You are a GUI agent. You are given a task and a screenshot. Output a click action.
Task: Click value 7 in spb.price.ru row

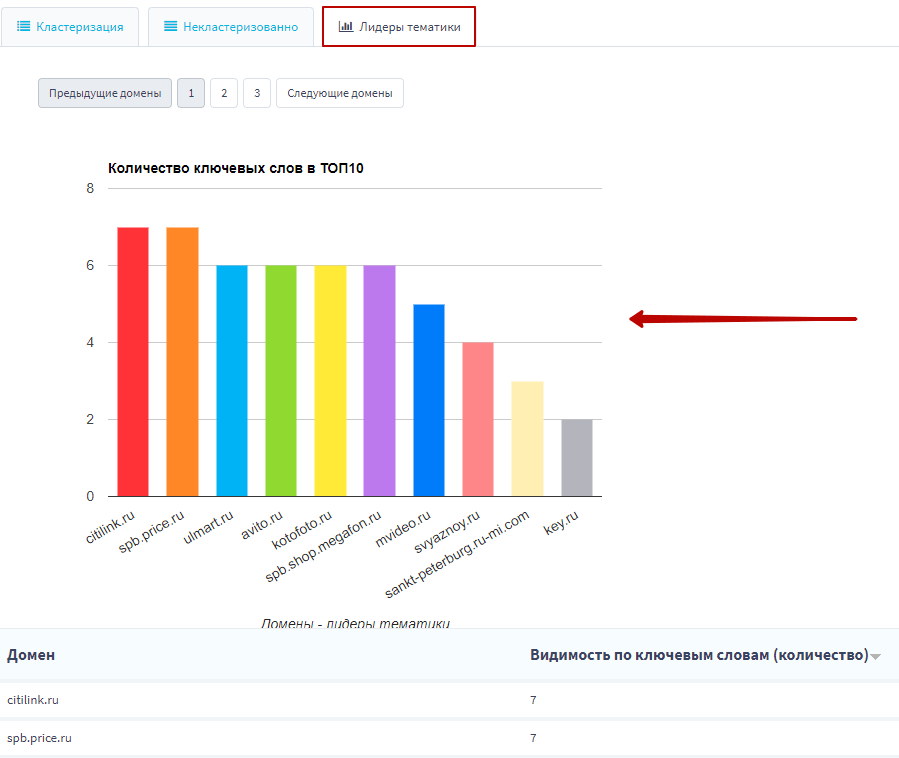(x=533, y=738)
